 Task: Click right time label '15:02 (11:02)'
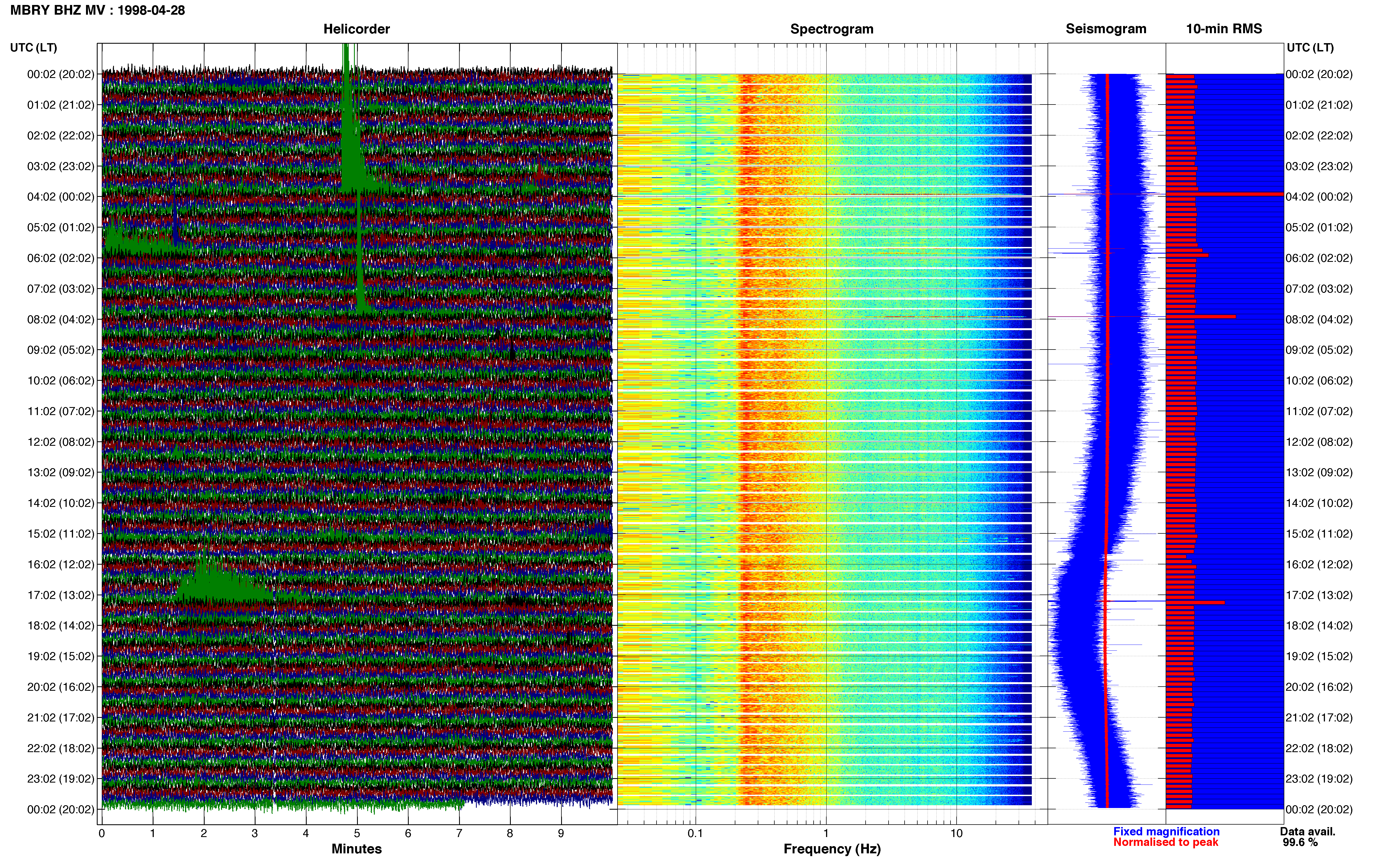click(1319, 534)
